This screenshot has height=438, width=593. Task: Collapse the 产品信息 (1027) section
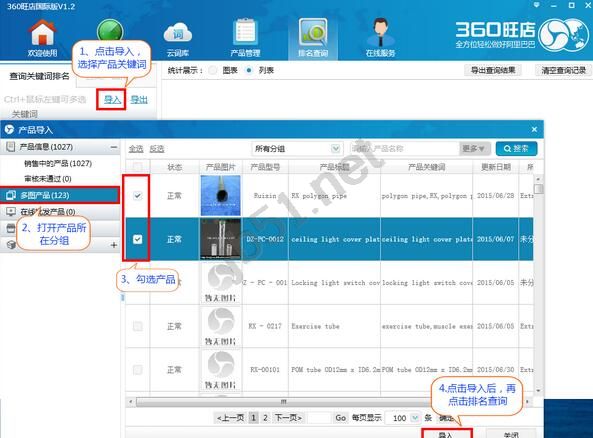(x=113, y=147)
